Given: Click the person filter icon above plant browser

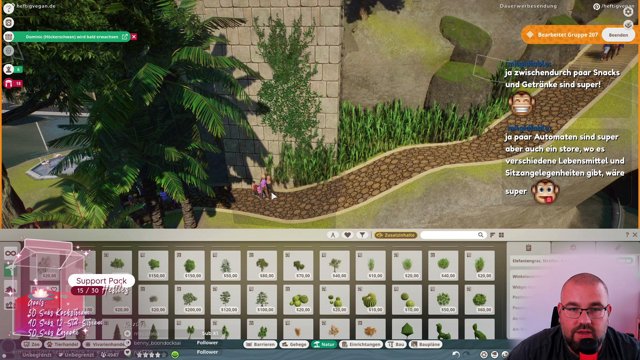Looking at the screenshot, I should pyautogui.click(x=333, y=235).
